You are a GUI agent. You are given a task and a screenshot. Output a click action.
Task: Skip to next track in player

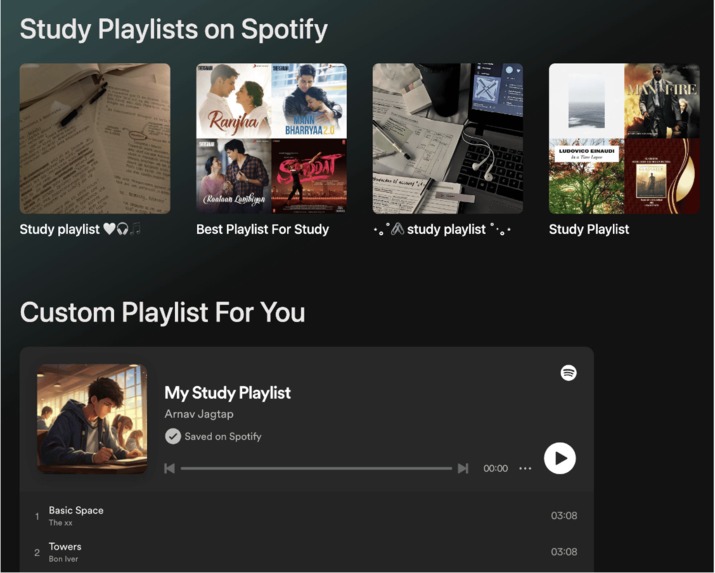click(x=463, y=468)
